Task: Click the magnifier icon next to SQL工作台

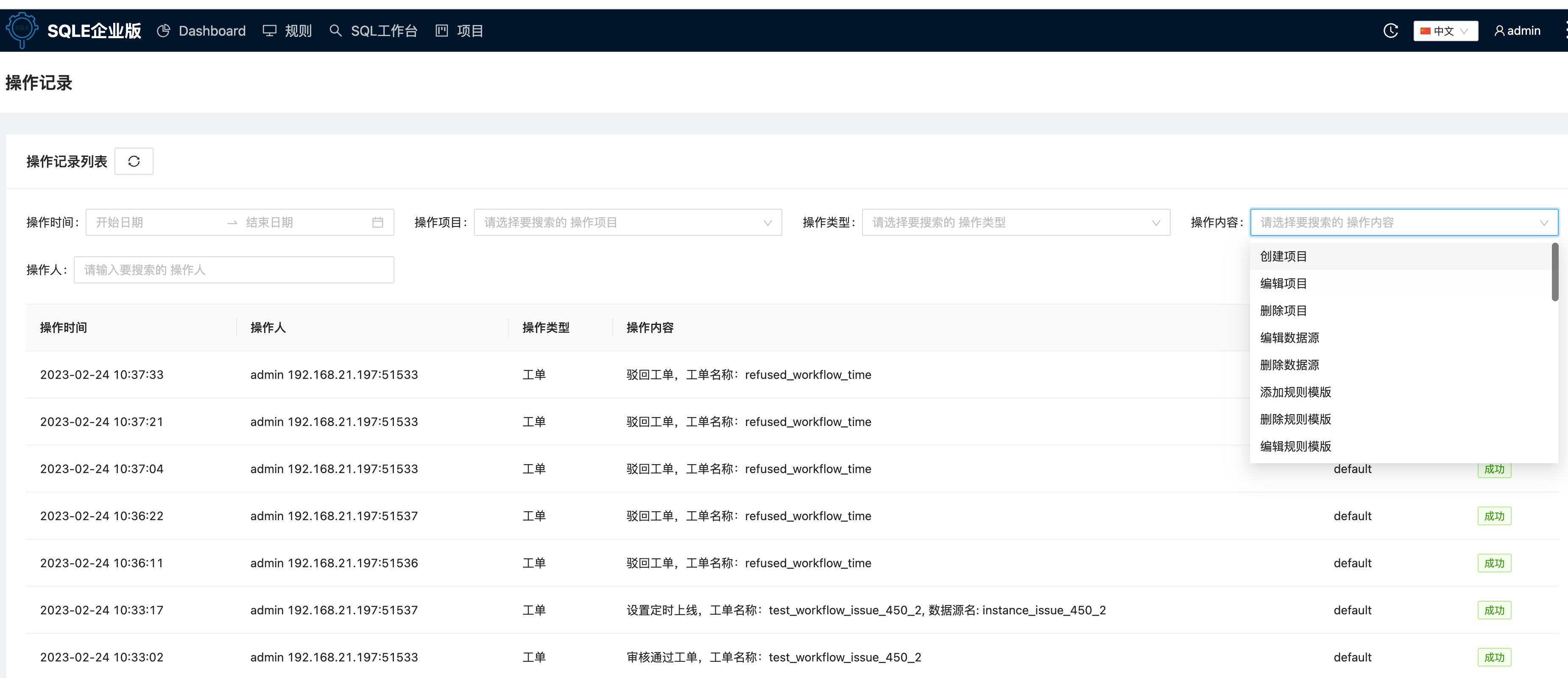Action: point(335,31)
